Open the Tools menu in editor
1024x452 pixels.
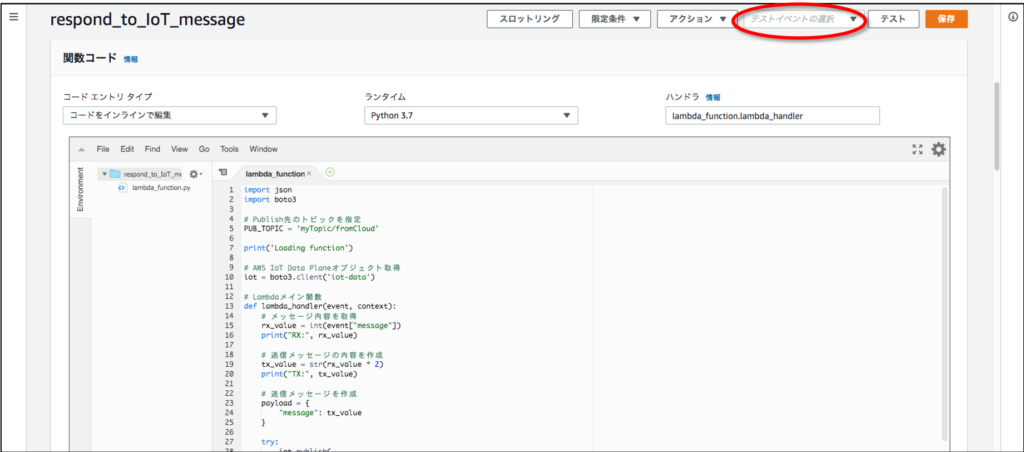tap(230, 149)
